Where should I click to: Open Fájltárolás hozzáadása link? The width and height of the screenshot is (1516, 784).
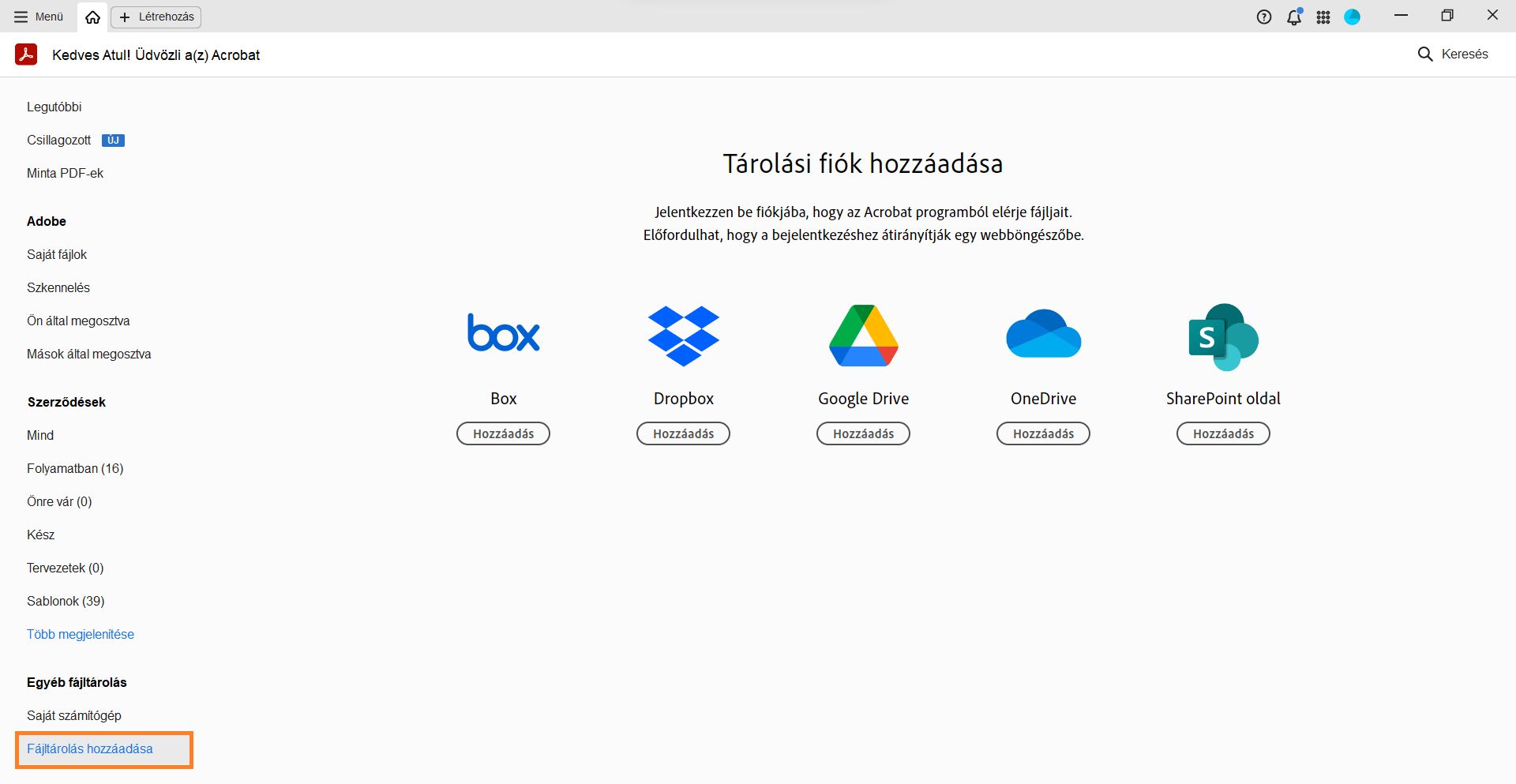pyautogui.click(x=90, y=748)
